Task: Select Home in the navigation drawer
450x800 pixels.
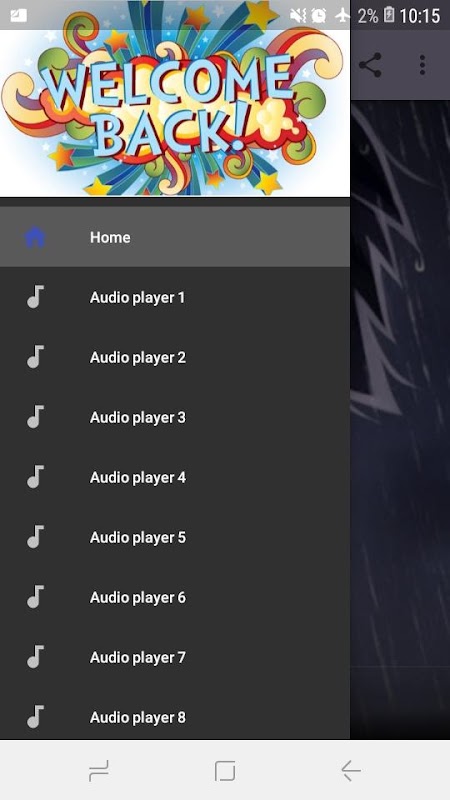Action: pos(175,237)
